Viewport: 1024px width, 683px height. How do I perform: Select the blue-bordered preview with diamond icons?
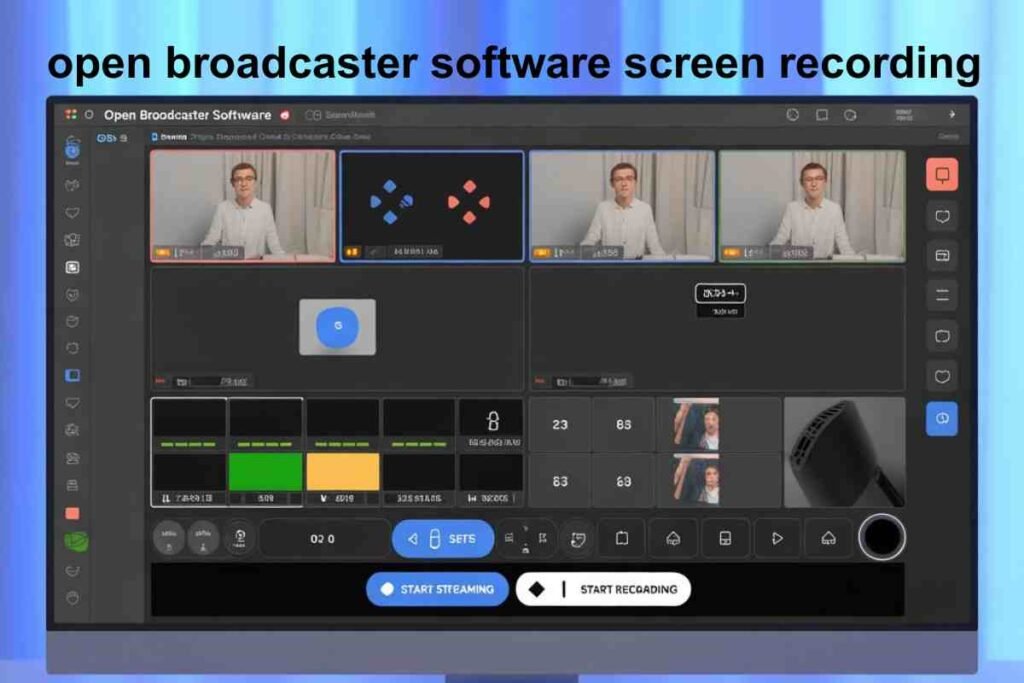click(432, 206)
